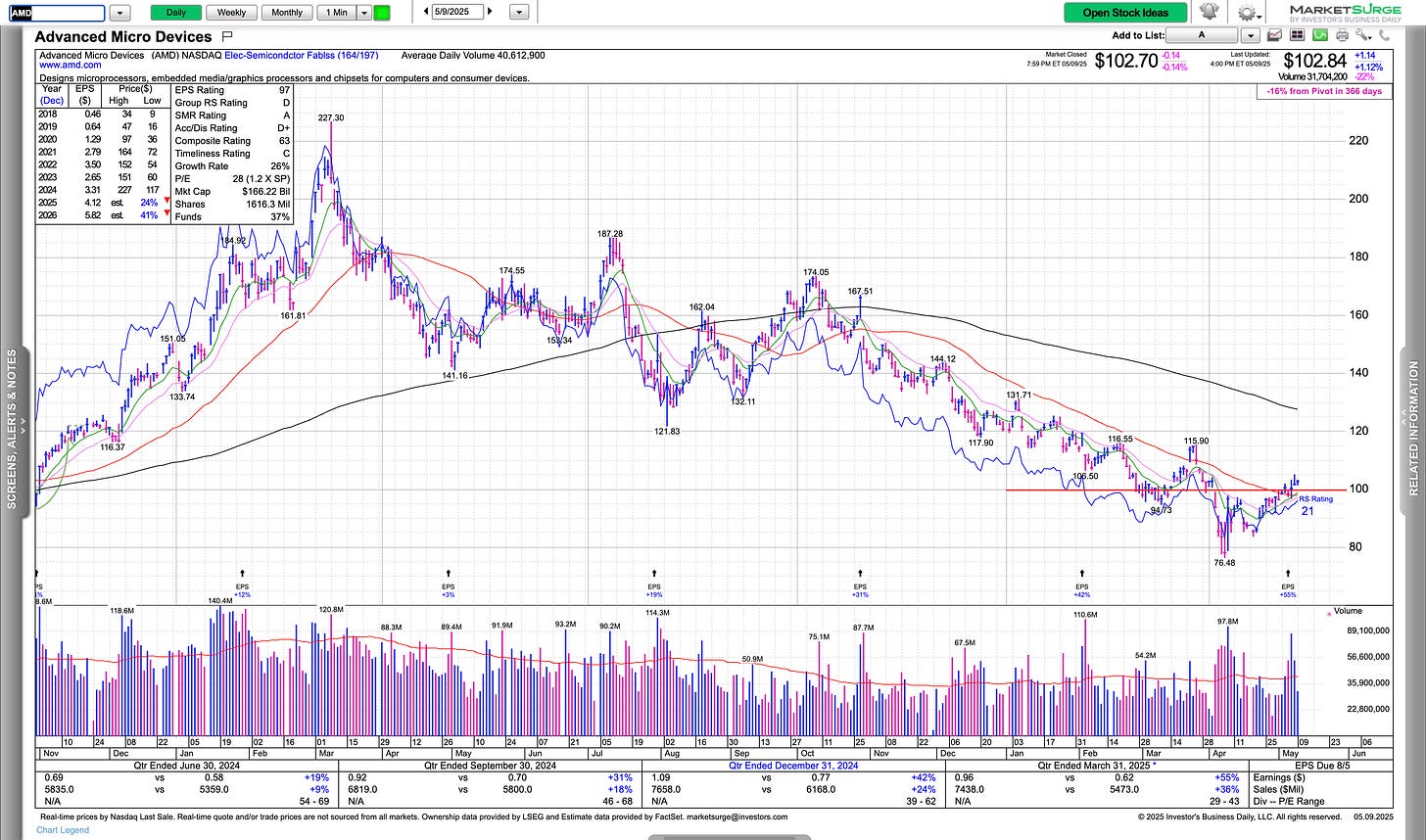The height and width of the screenshot is (840, 1426).
Task: Open the alerts bell icon
Action: click(x=1210, y=12)
